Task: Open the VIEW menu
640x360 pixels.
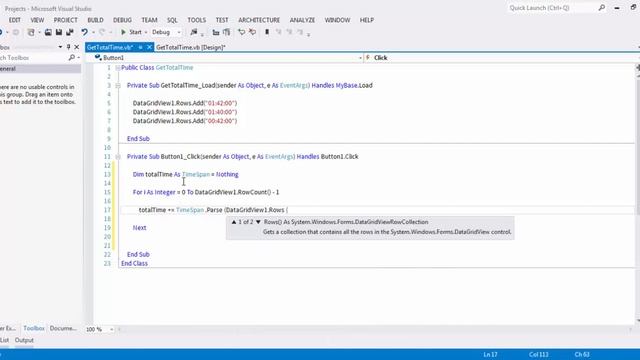Action: tap(37, 20)
